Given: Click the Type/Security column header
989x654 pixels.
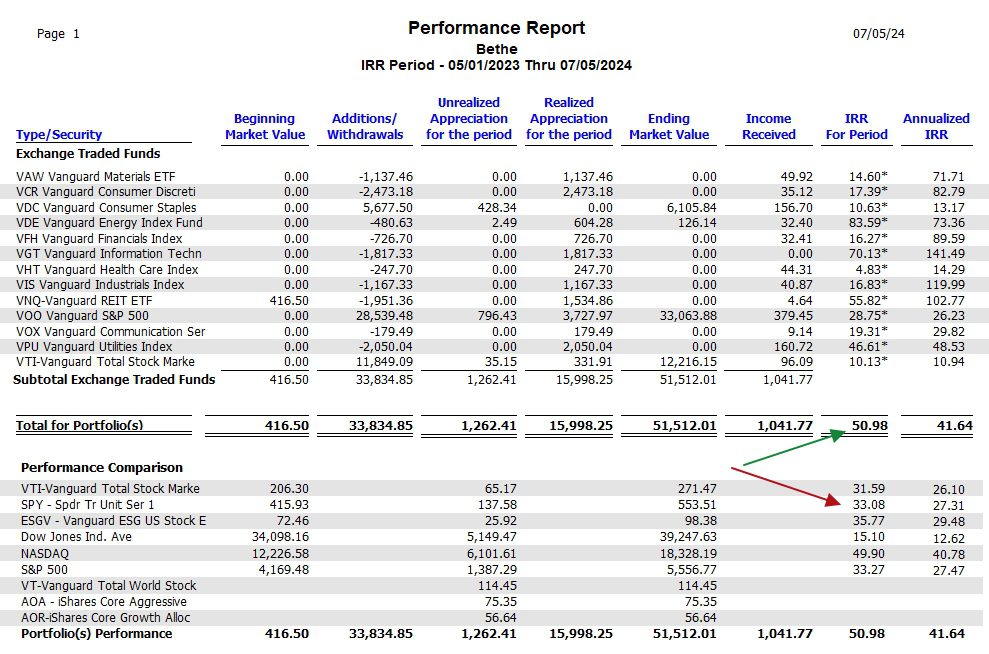Looking at the screenshot, I should (59, 134).
